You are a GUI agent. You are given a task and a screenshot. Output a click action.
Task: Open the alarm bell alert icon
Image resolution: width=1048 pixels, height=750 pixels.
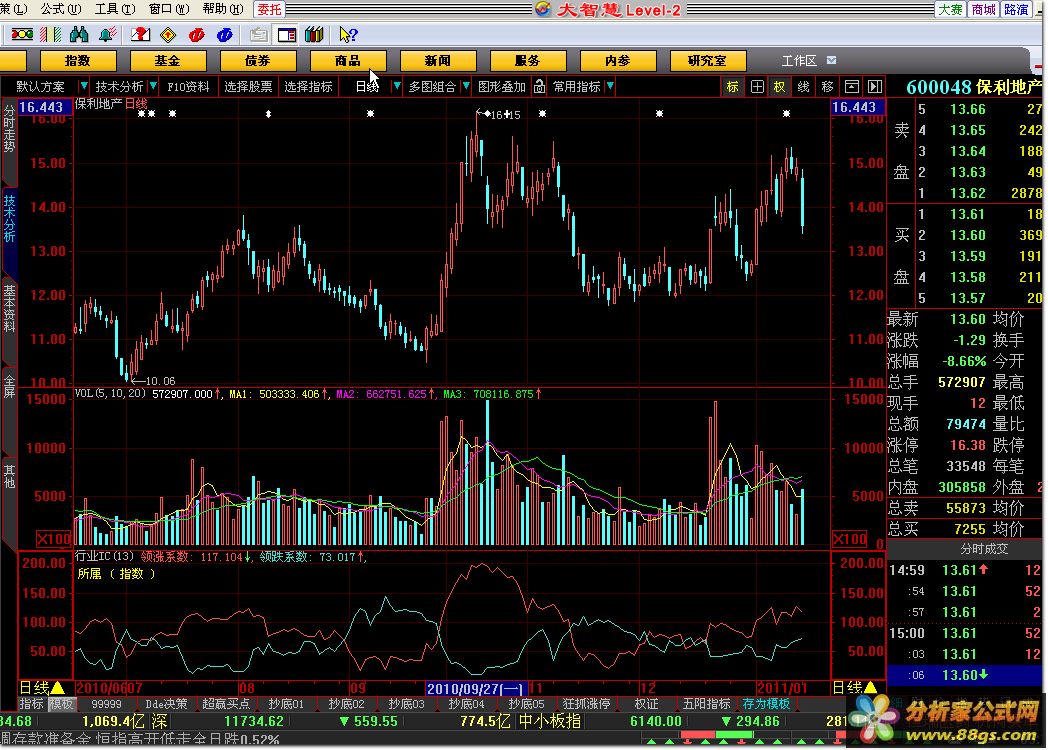[x=107, y=34]
